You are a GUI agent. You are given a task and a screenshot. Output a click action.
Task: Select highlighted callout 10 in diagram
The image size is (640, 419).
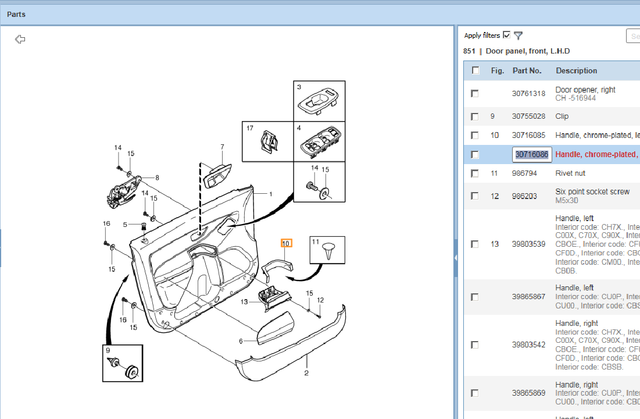click(x=285, y=243)
